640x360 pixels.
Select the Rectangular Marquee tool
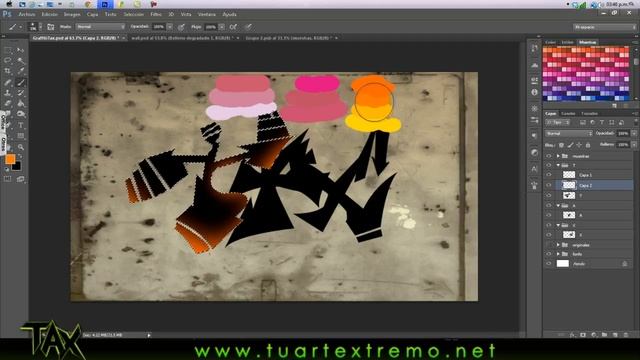click(8, 50)
